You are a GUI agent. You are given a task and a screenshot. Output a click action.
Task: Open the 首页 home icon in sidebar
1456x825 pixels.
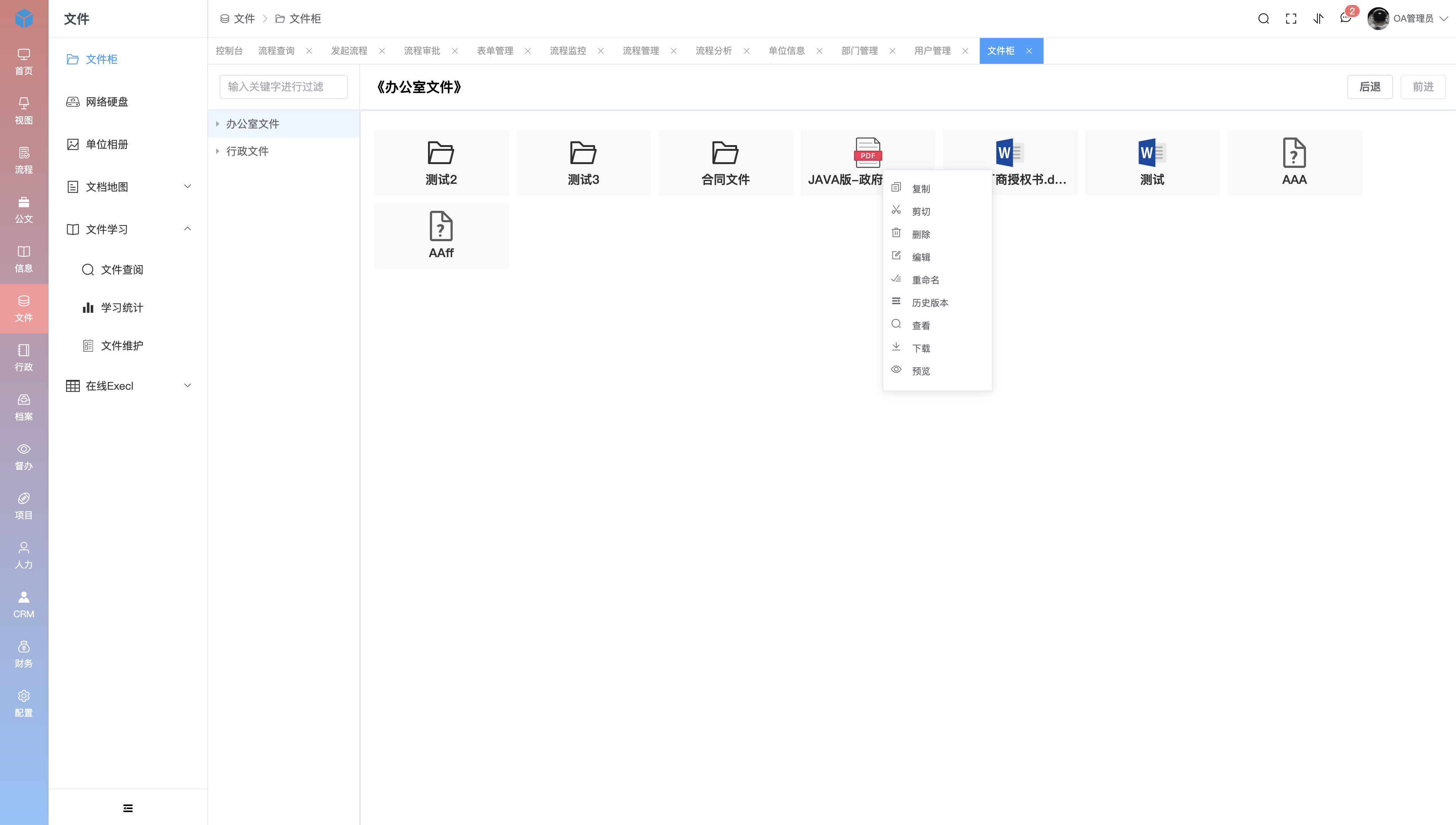(x=24, y=62)
